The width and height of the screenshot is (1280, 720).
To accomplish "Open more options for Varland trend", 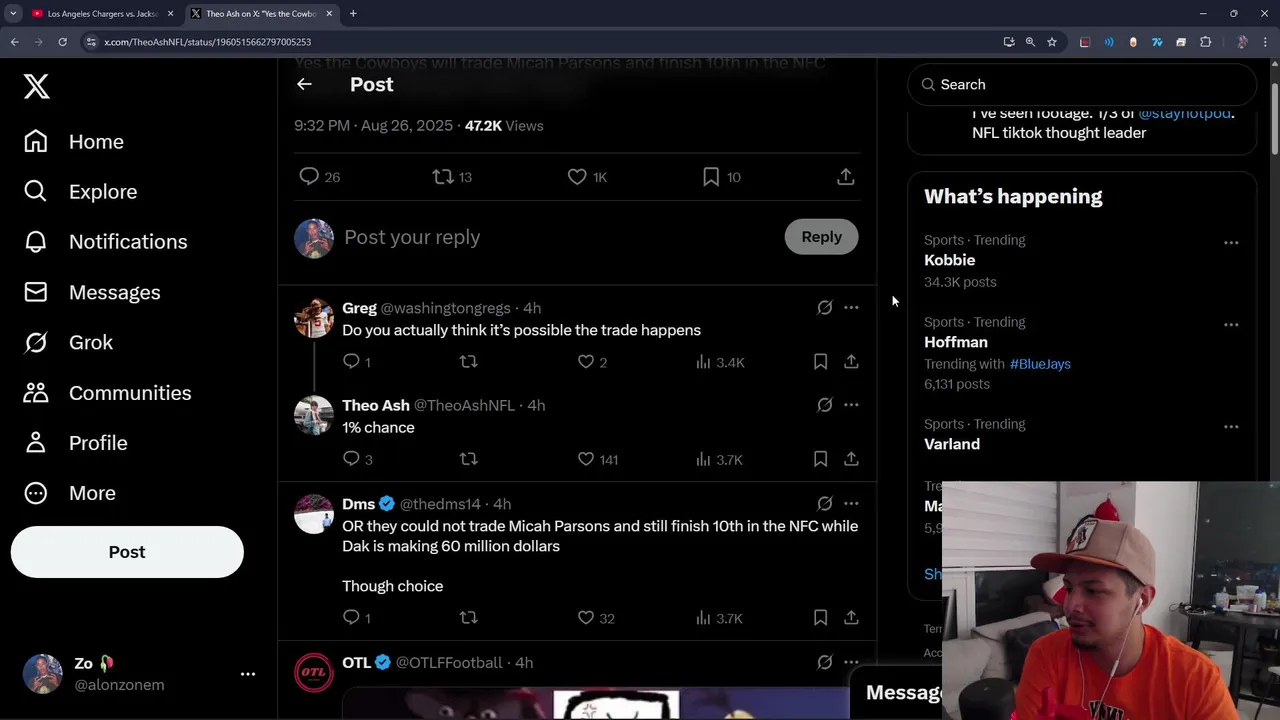I will tap(1231, 427).
